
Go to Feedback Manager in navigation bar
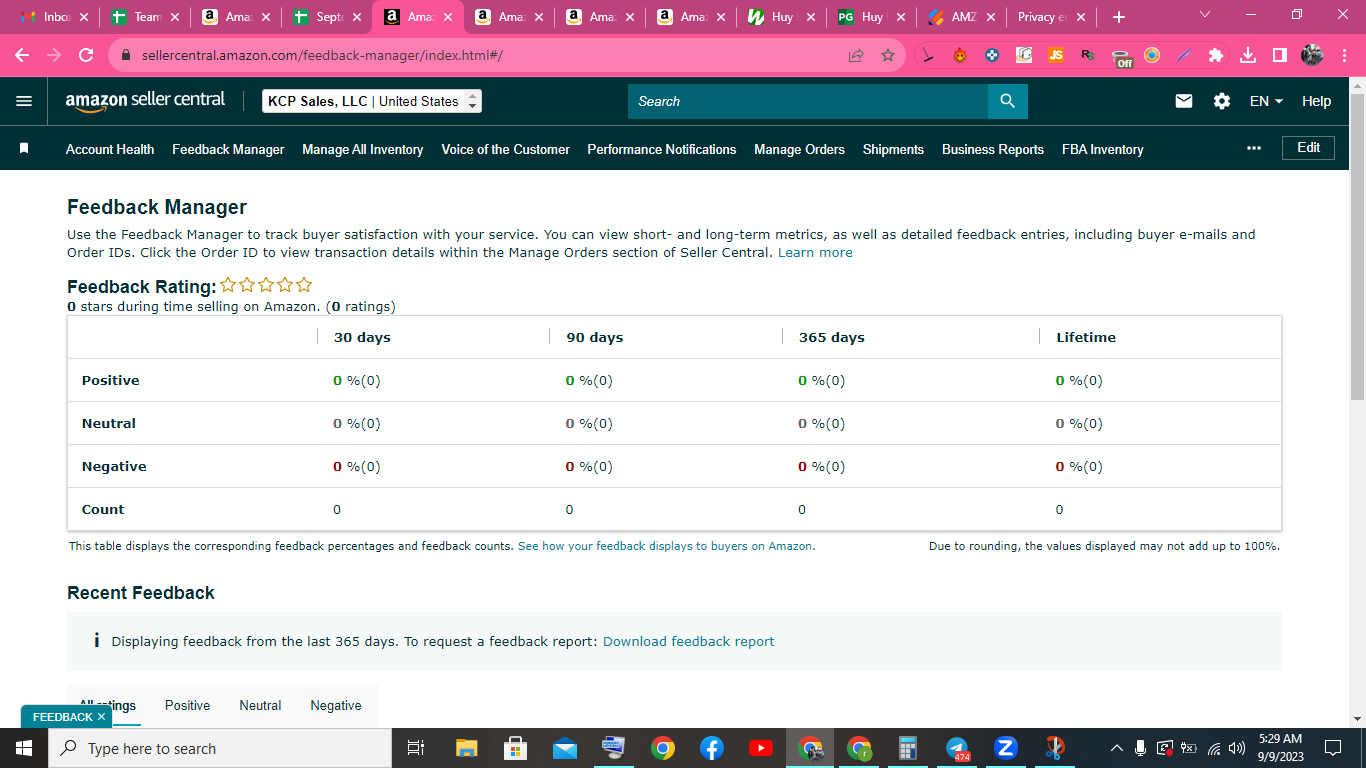tap(228, 149)
